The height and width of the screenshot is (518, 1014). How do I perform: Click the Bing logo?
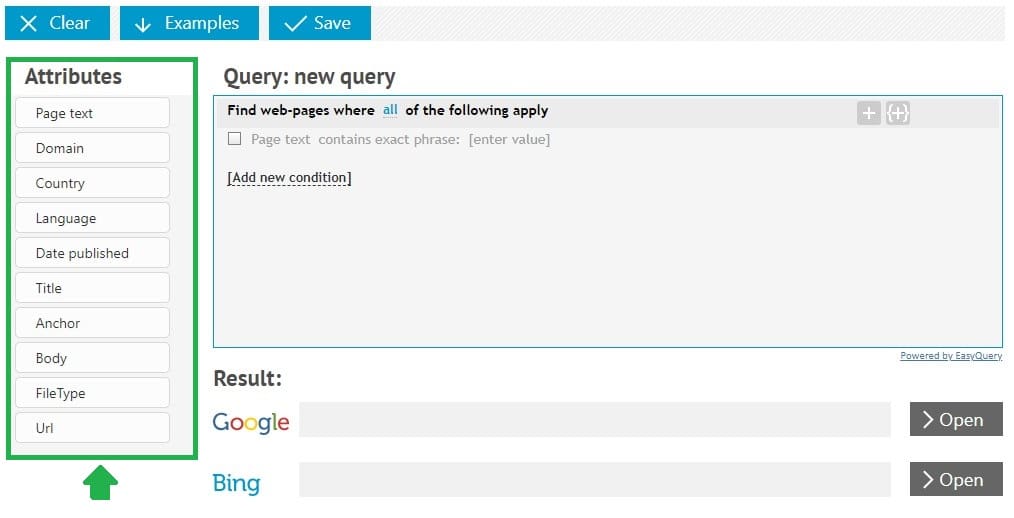click(236, 483)
